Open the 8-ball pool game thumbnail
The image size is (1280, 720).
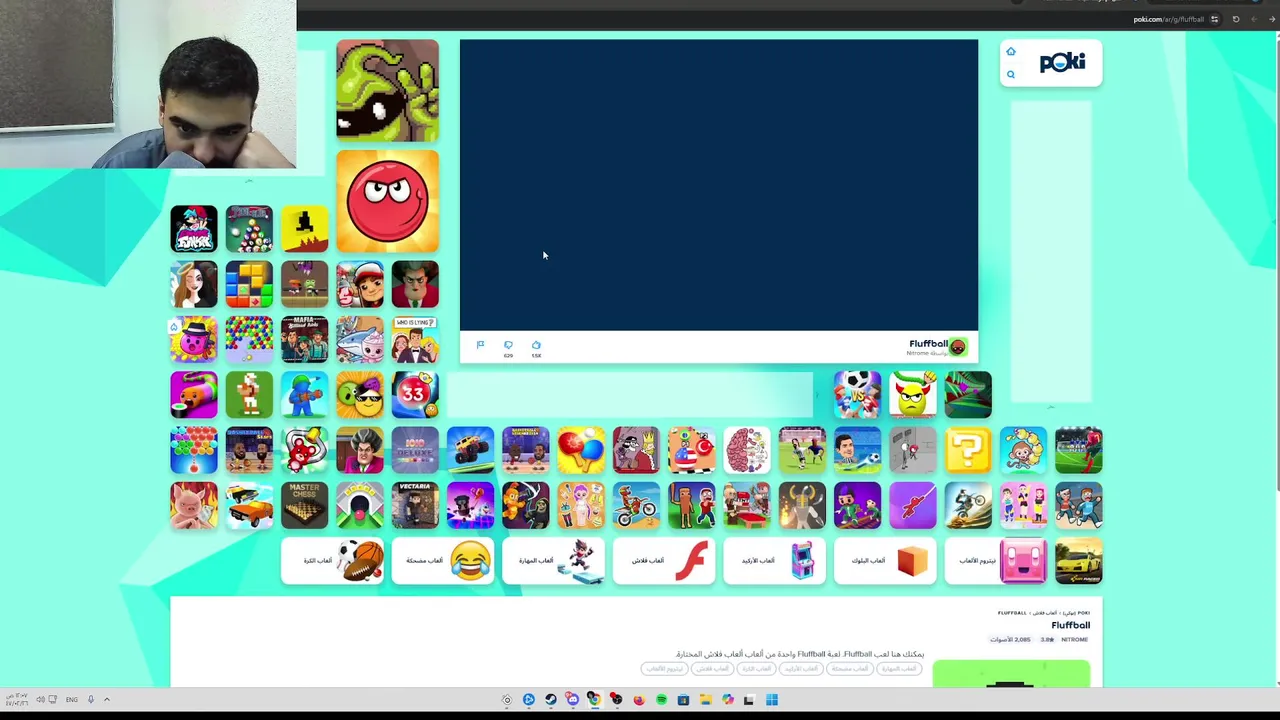(x=249, y=229)
